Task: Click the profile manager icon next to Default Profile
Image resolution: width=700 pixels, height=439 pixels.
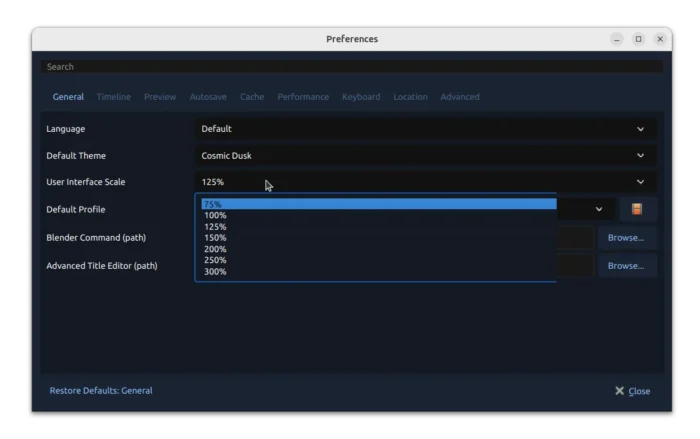Action: pos(637,209)
